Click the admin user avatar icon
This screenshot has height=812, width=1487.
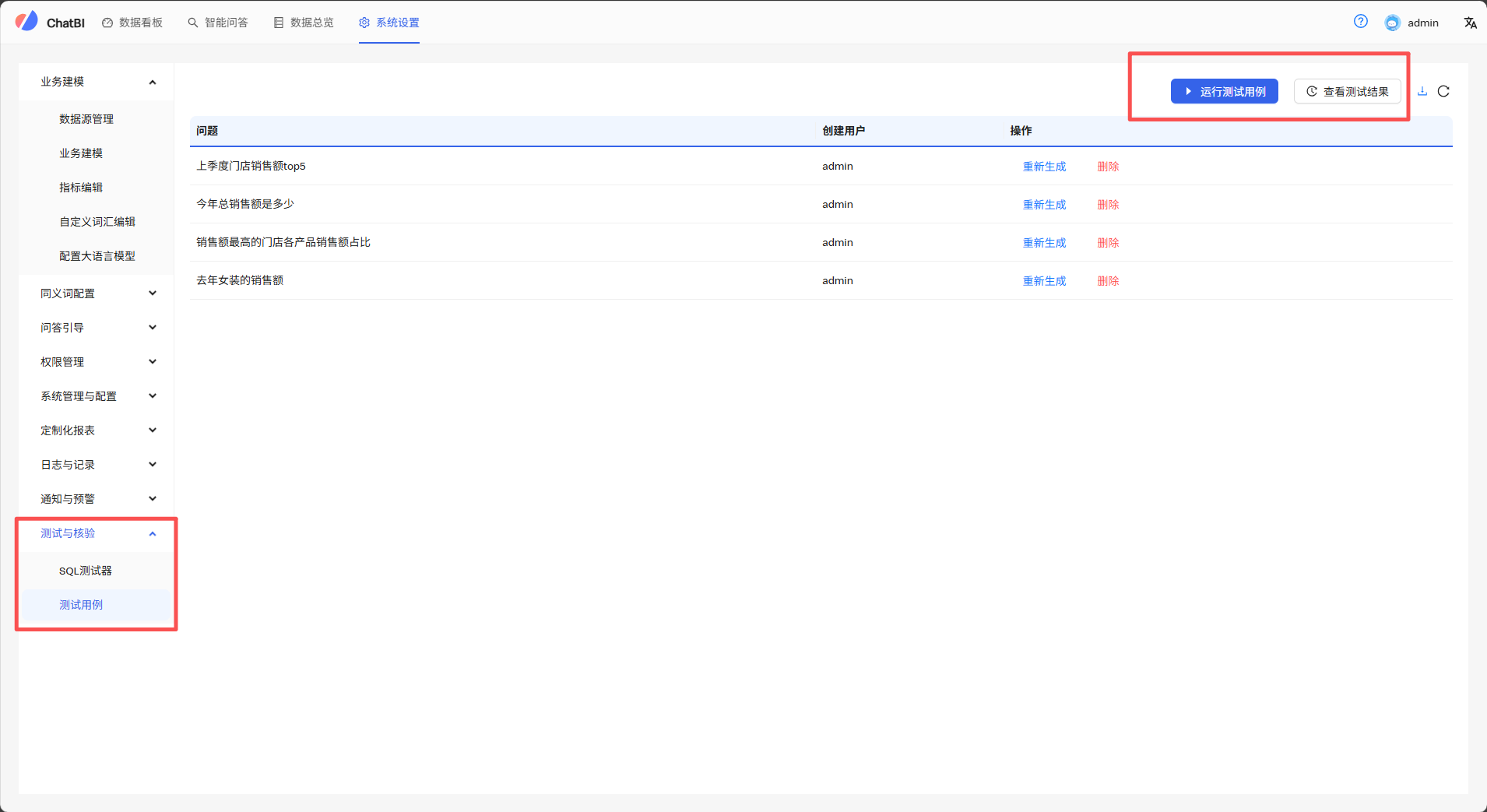[x=1392, y=23]
